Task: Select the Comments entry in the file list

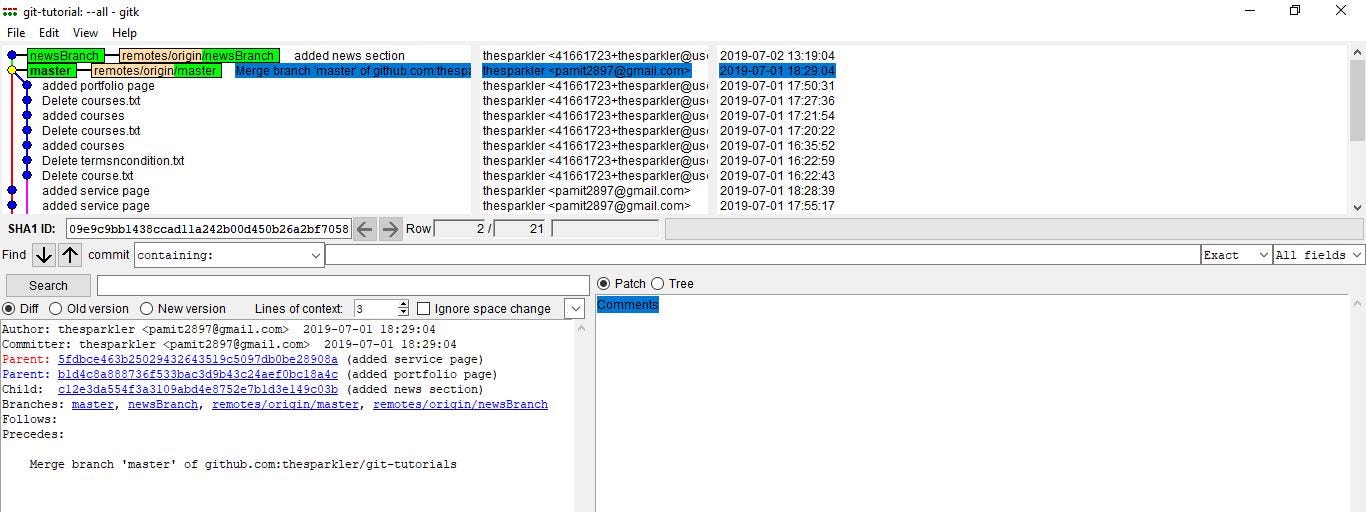Action: (x=628, y=305)
